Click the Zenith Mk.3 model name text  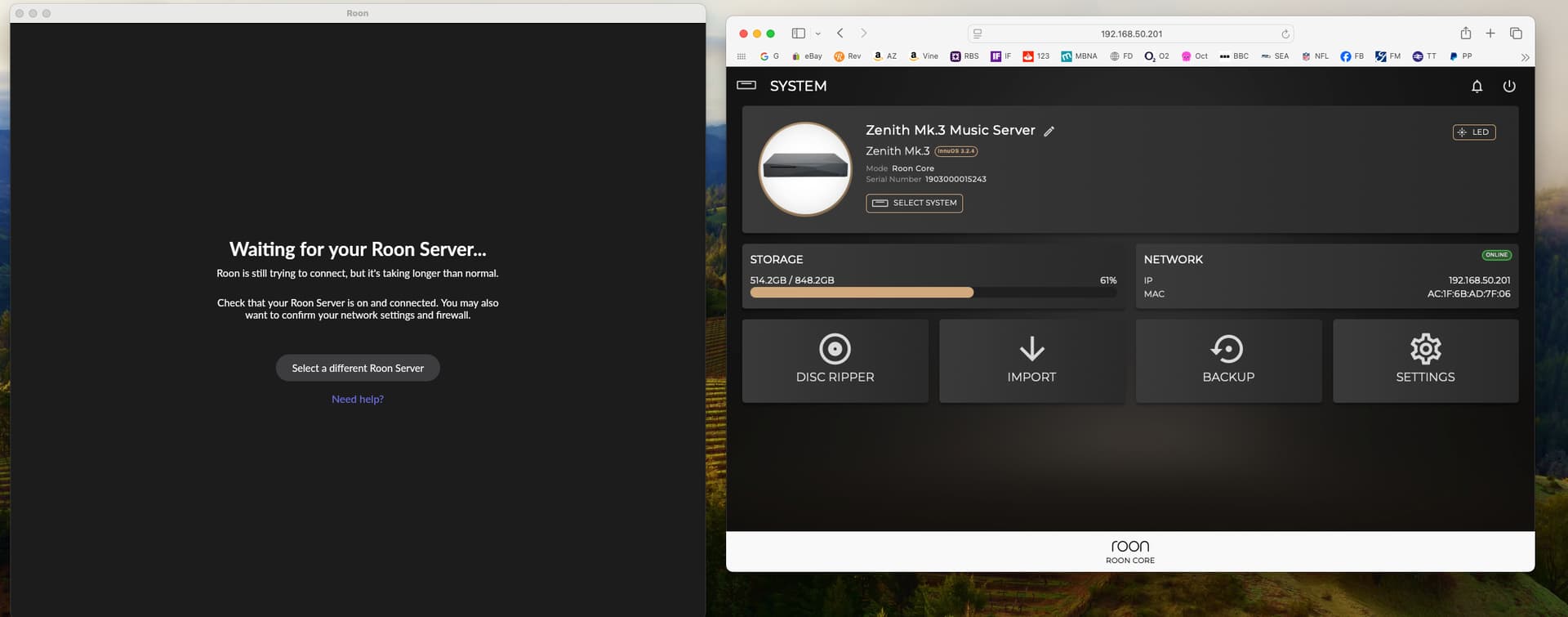pyautogui.click(x=898, y=151)
